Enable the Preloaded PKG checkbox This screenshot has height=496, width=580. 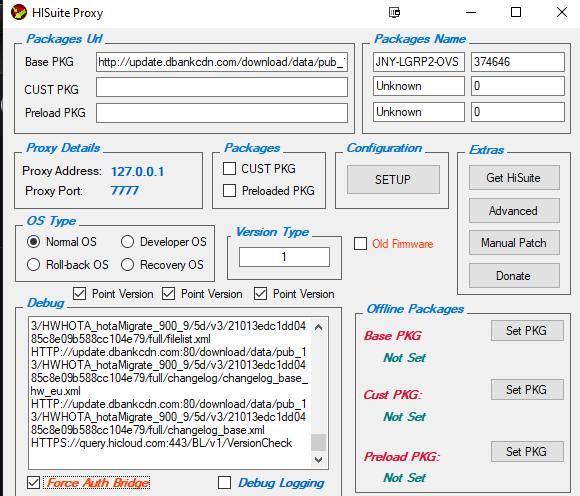229,191
